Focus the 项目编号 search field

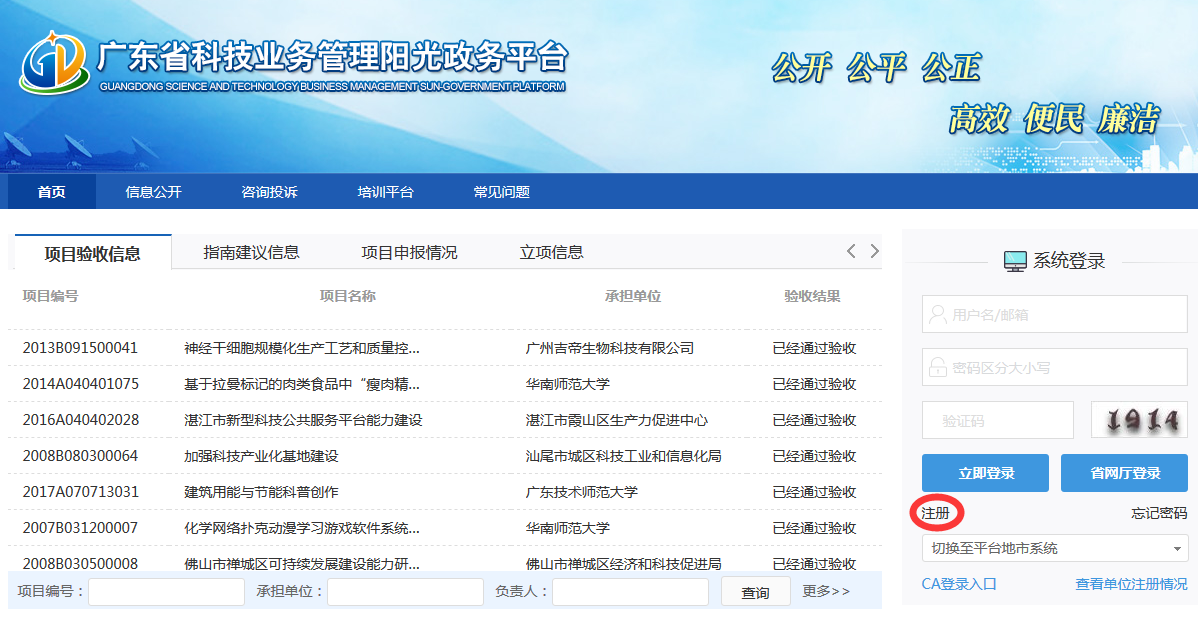tap(167, 592)
